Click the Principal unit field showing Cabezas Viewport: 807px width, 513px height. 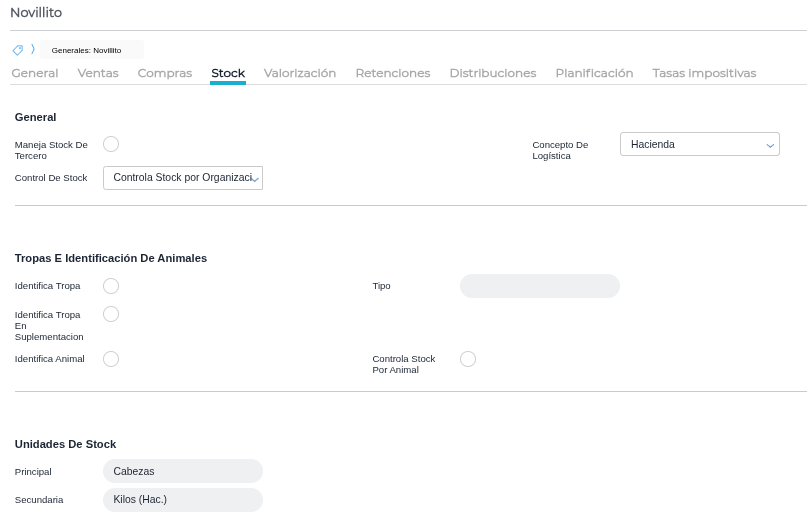(183, 471)
